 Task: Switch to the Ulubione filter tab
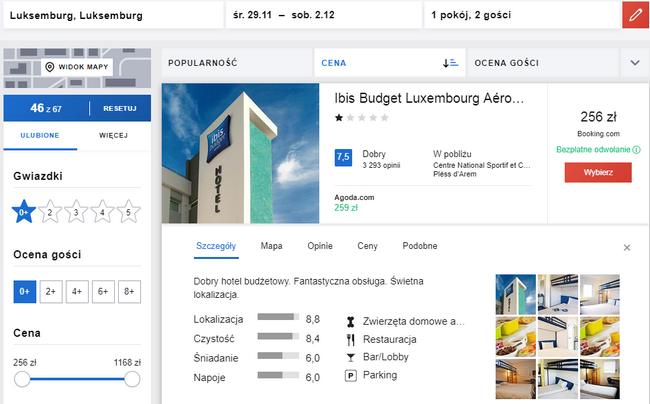click(40, 135)
